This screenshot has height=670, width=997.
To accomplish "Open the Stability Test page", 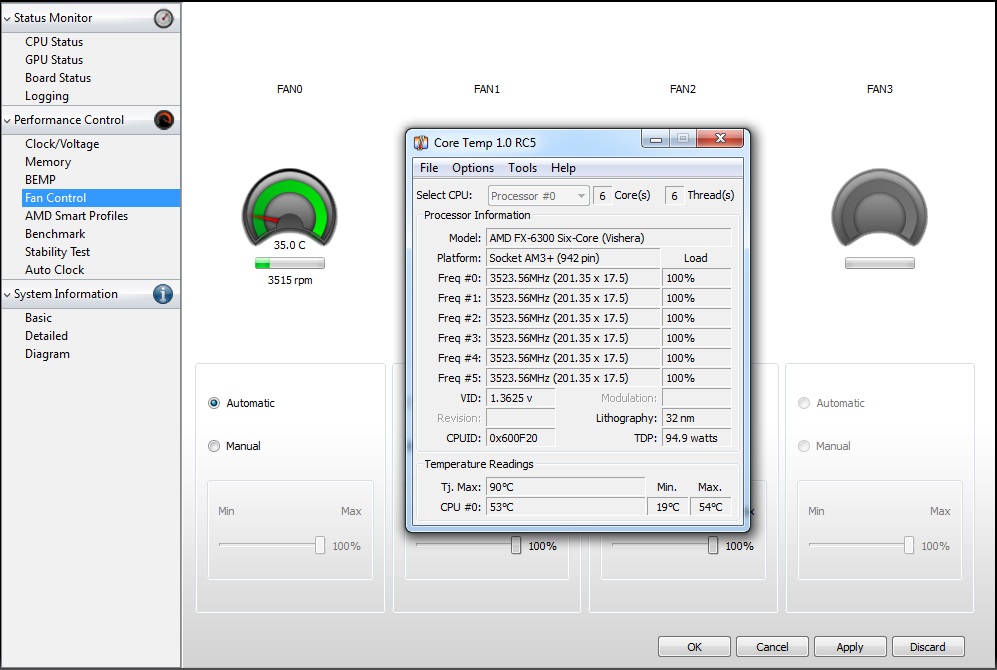I will pos(58,252).
